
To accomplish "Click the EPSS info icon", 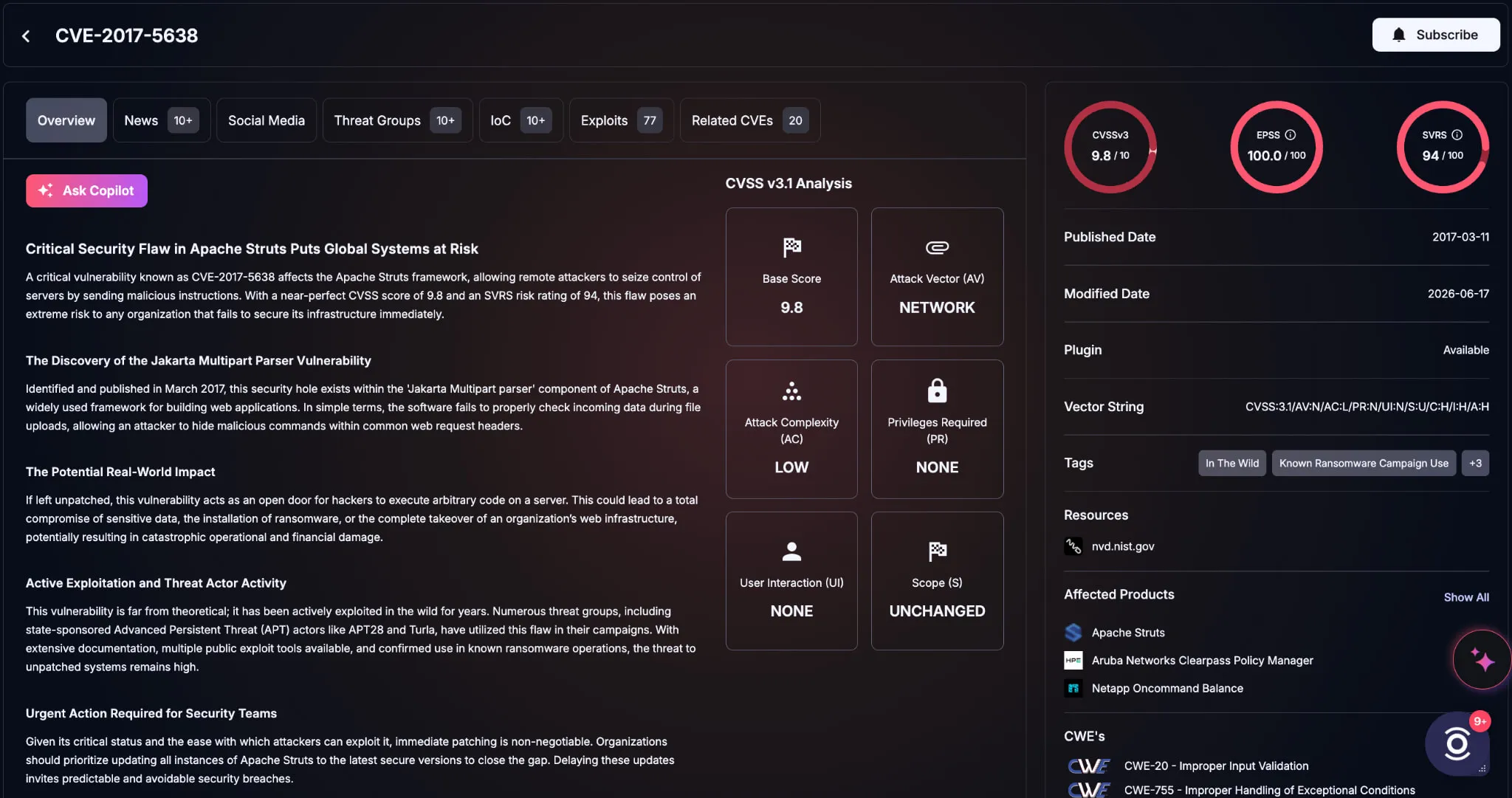I will pyautogui.click(x=1290, y=135).
